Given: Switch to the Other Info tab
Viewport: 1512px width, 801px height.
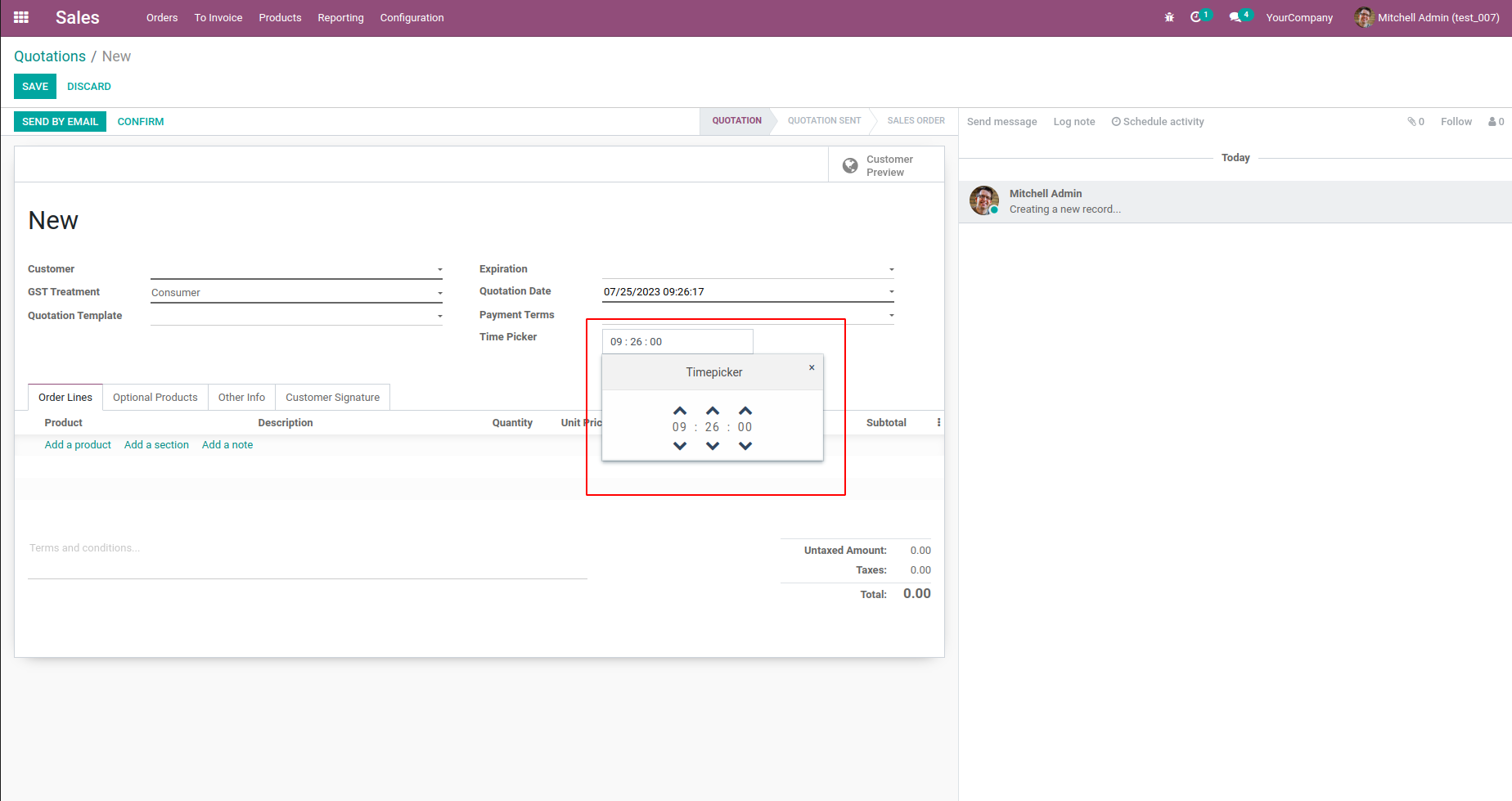Looking at the screenshot, I should pos(241,397).
